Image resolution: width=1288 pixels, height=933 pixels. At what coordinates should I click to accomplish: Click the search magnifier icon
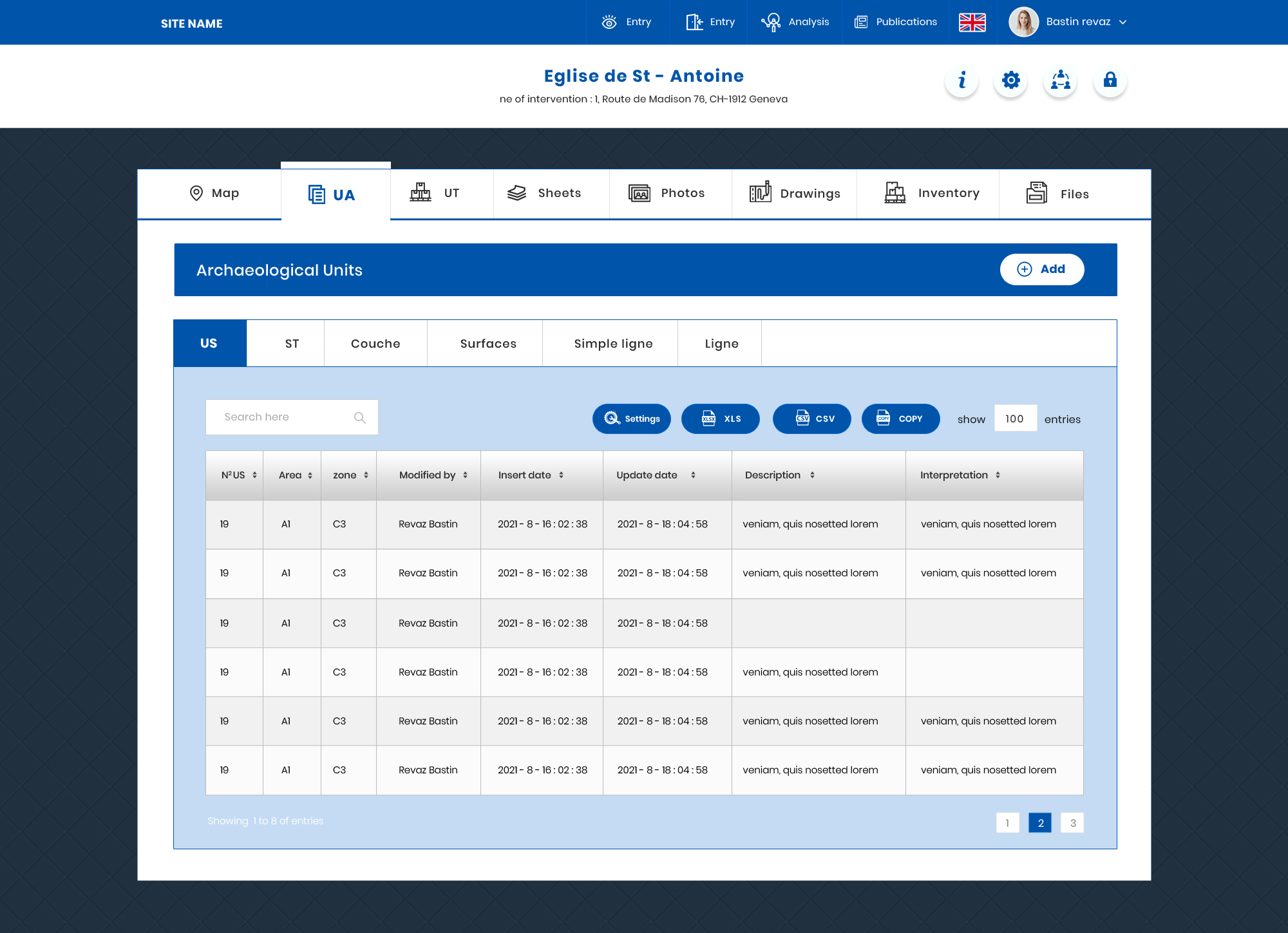coord(359,418)
